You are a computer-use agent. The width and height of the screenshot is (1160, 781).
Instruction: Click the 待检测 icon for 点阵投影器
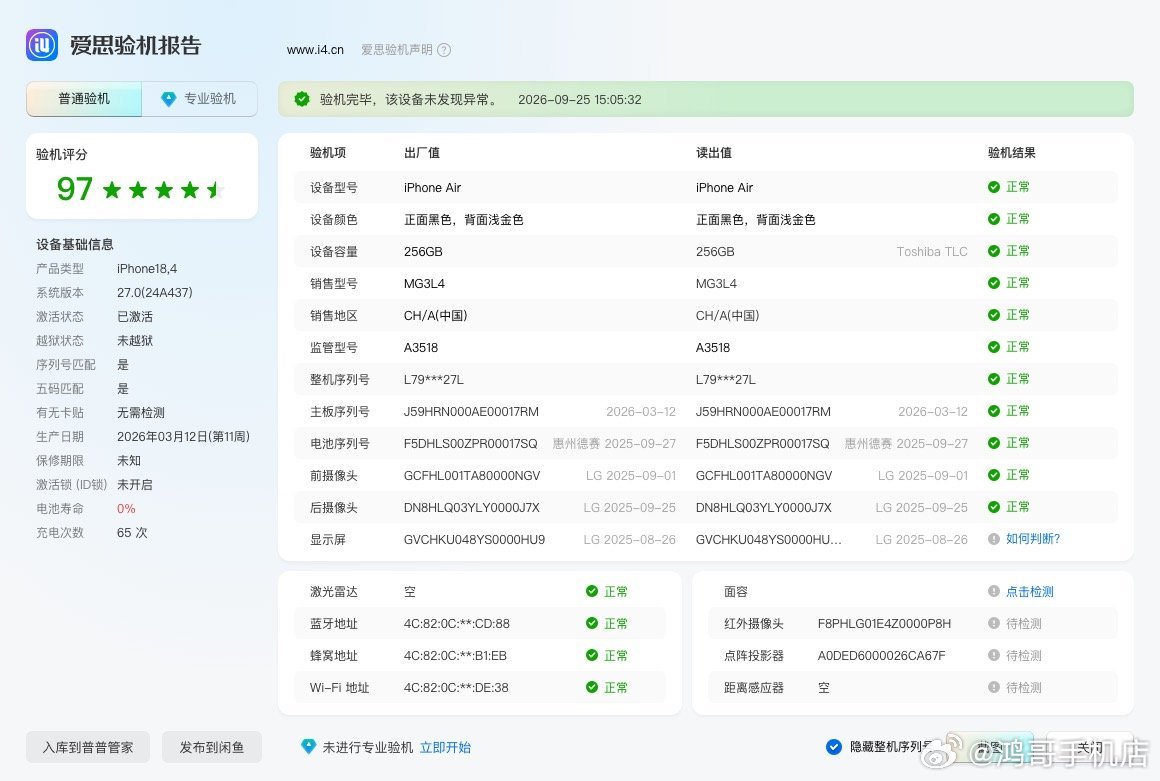pos(994,655)
